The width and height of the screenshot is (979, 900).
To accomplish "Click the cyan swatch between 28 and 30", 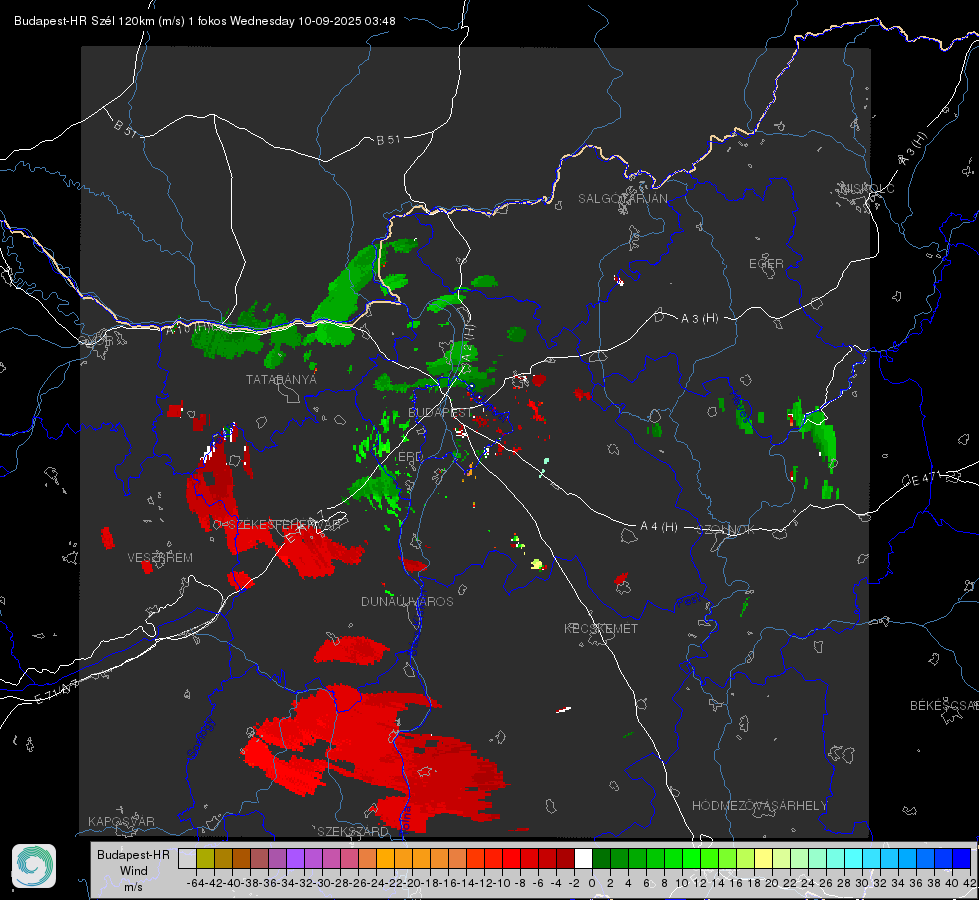I will pos(853,858).
